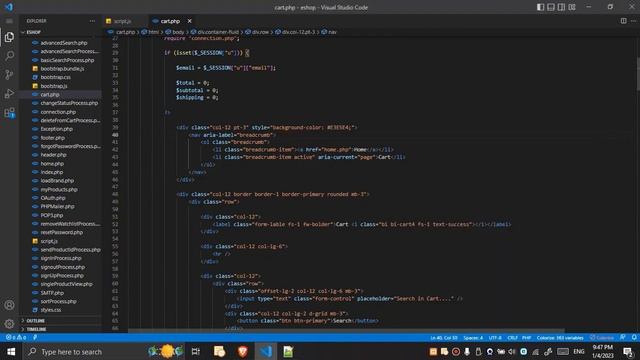Open connection.php file
The height and width of the screenshot is (360, 640).
(58, 112)
